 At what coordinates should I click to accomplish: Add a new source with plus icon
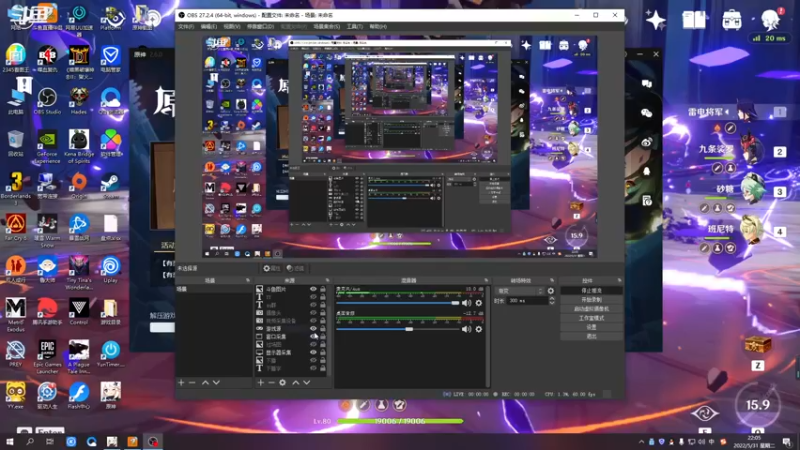261,382
